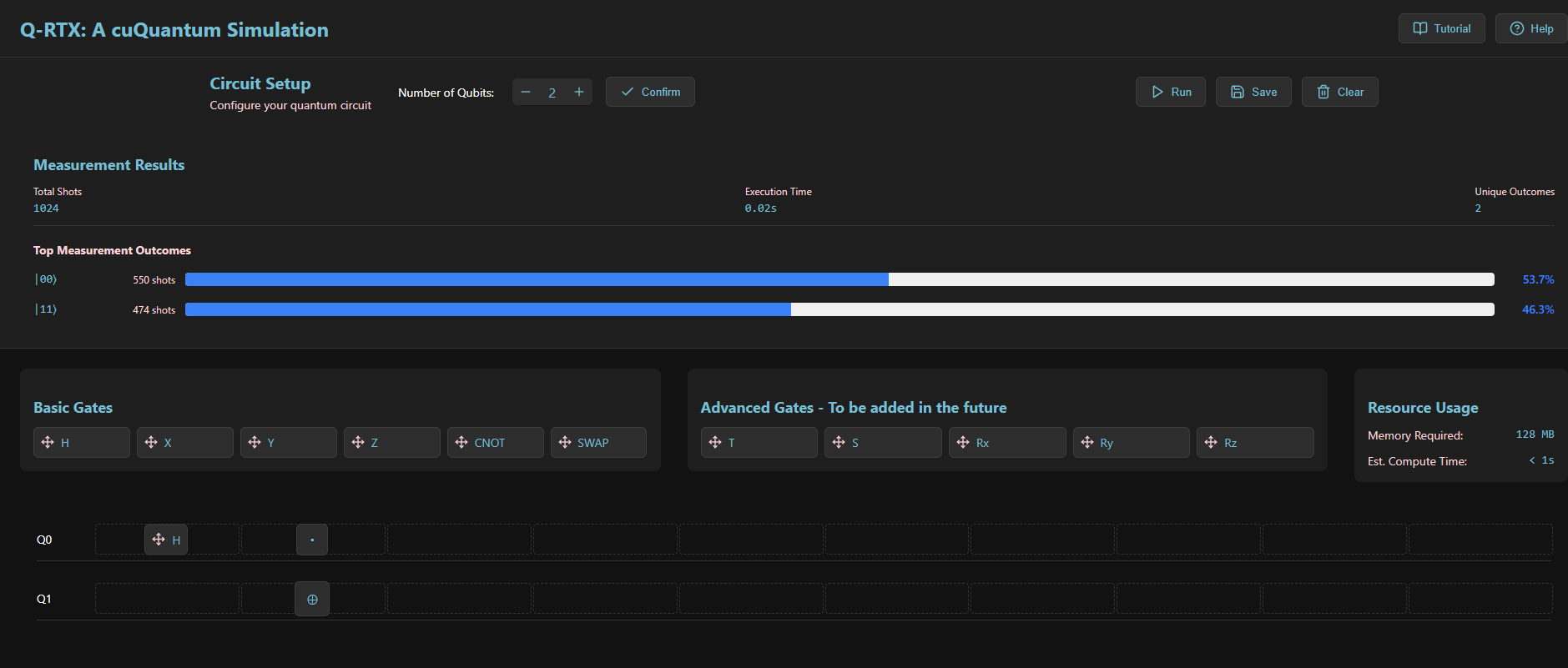
Task: Click the 46.3% percentage value
Action: tap(1538, 309)
